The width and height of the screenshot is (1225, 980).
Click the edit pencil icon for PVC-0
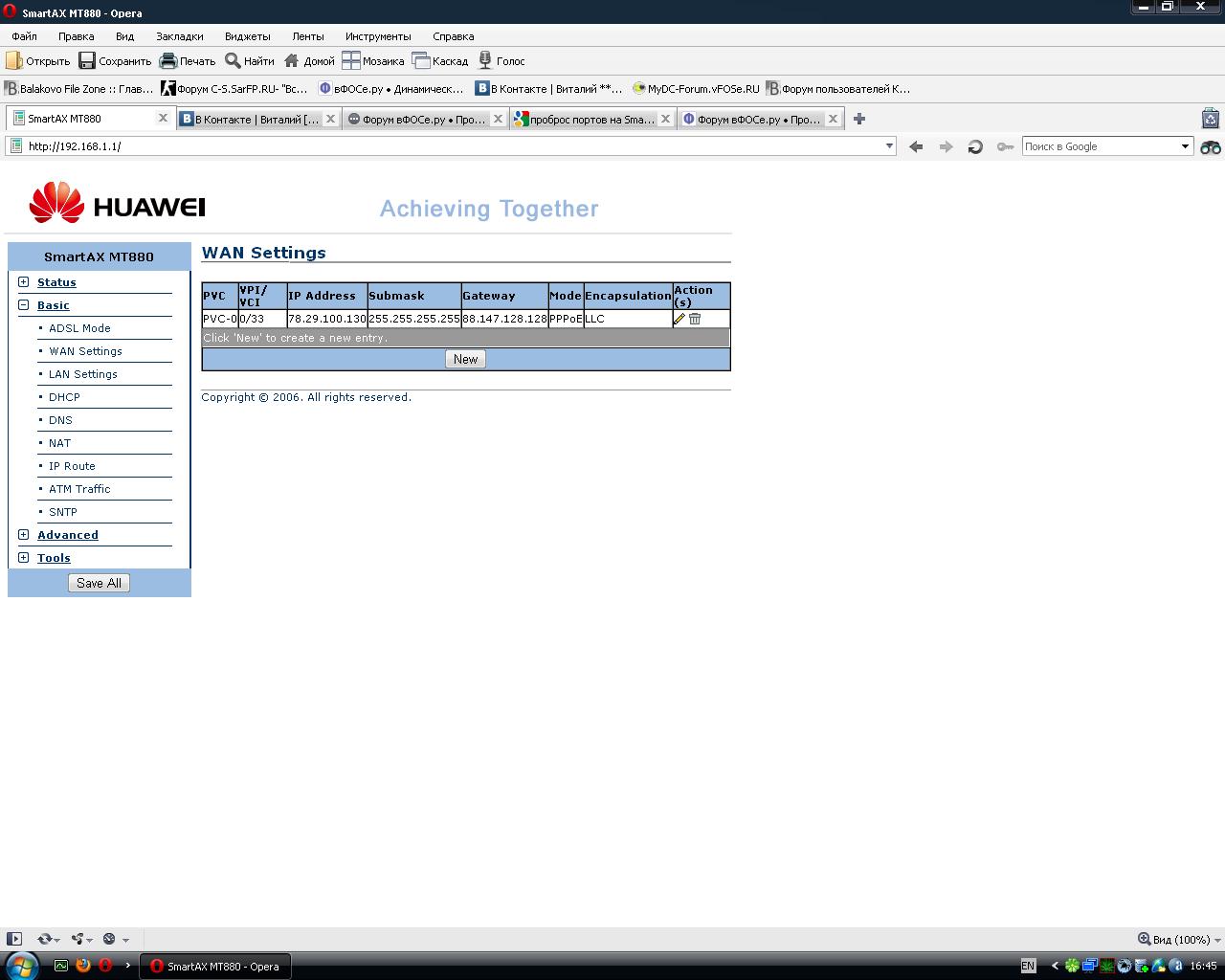(679, 319)
